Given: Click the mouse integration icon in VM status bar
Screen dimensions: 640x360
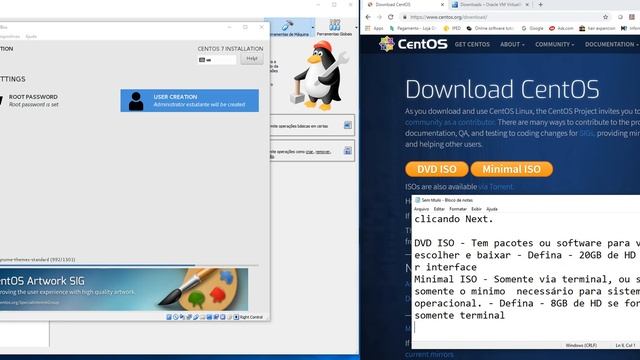Looking at the screenshot, I should click(229, 317).
